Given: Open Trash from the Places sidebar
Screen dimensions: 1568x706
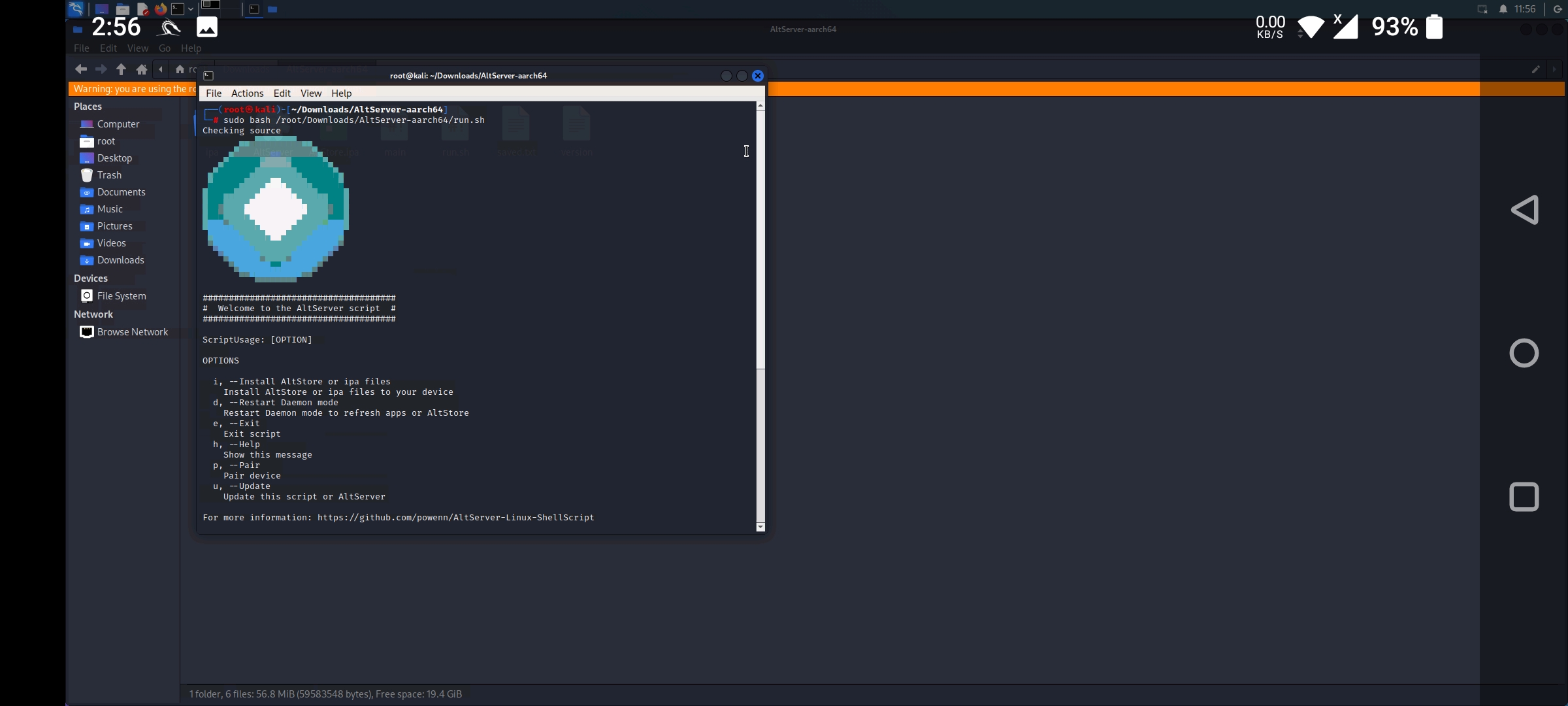Looking at the screenshot, I should pos(108,175).
